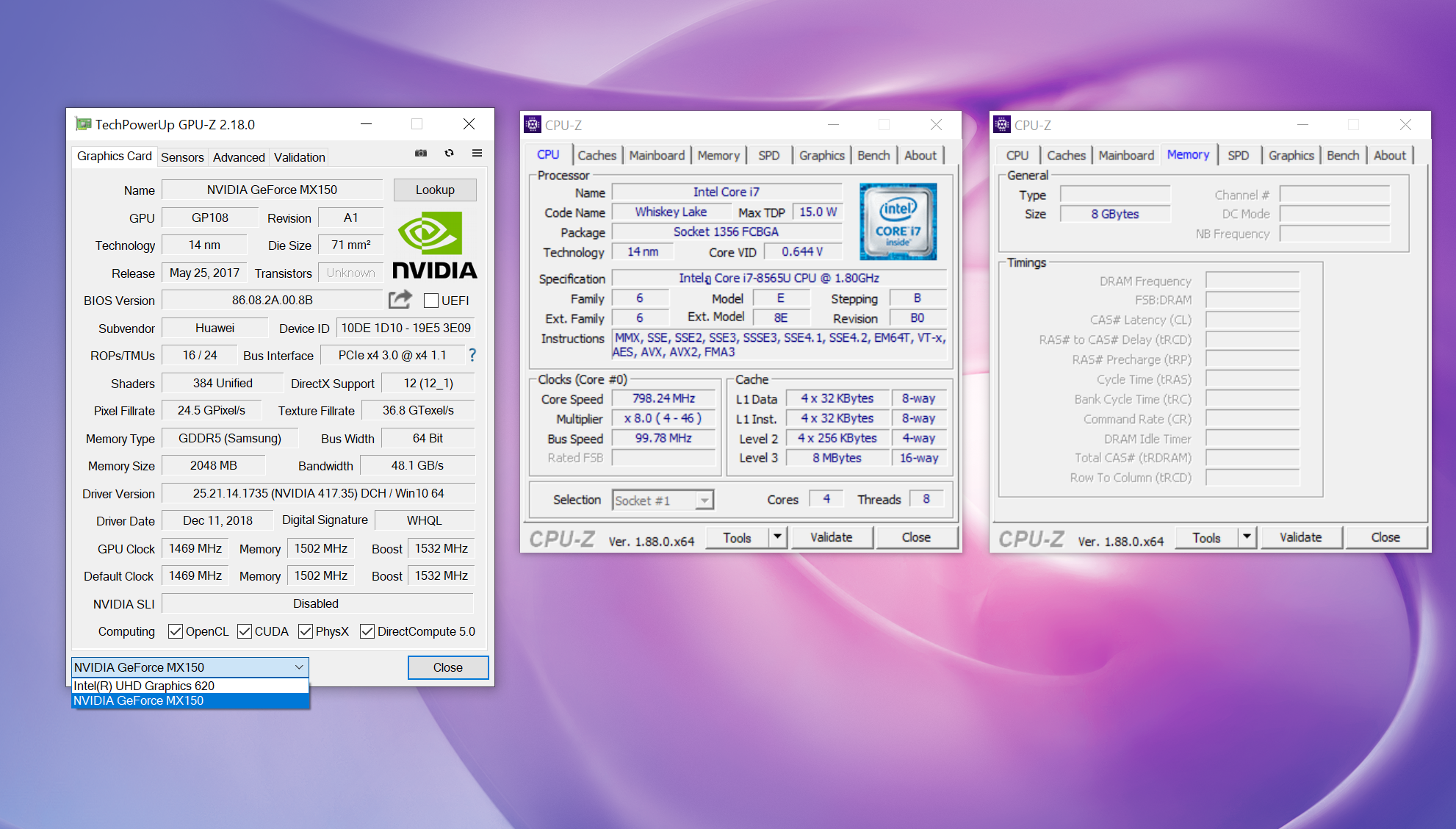
Task: Click the GPU-Z screenshot camera icon
Action: coord(421,153)
